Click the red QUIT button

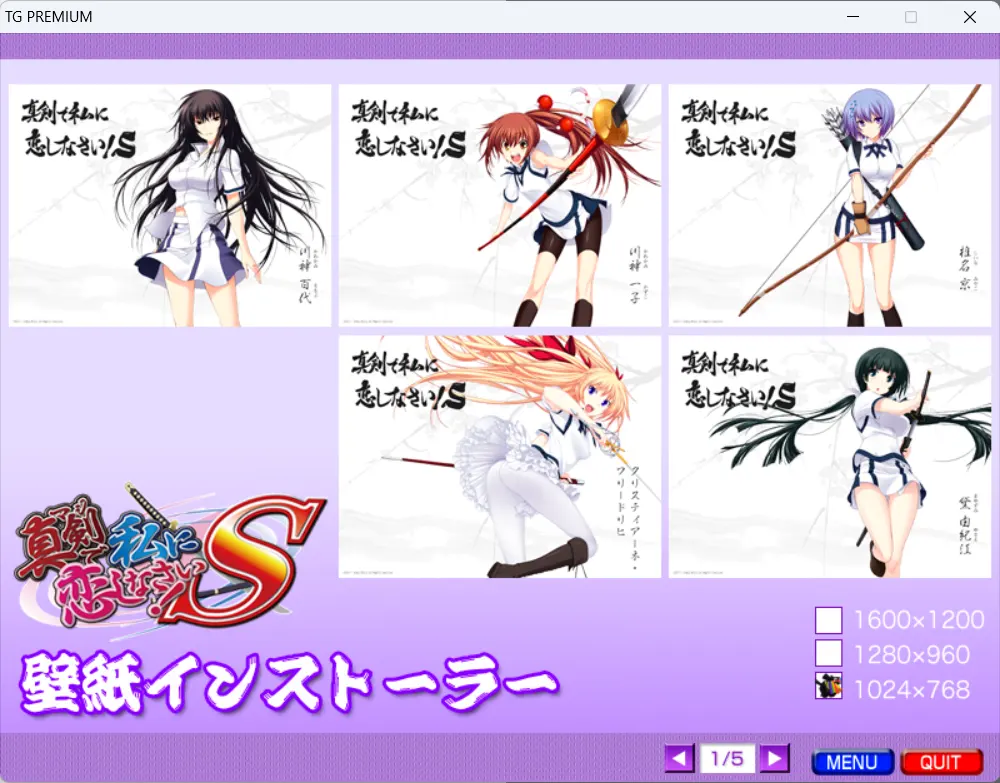[x=941, y=762]
